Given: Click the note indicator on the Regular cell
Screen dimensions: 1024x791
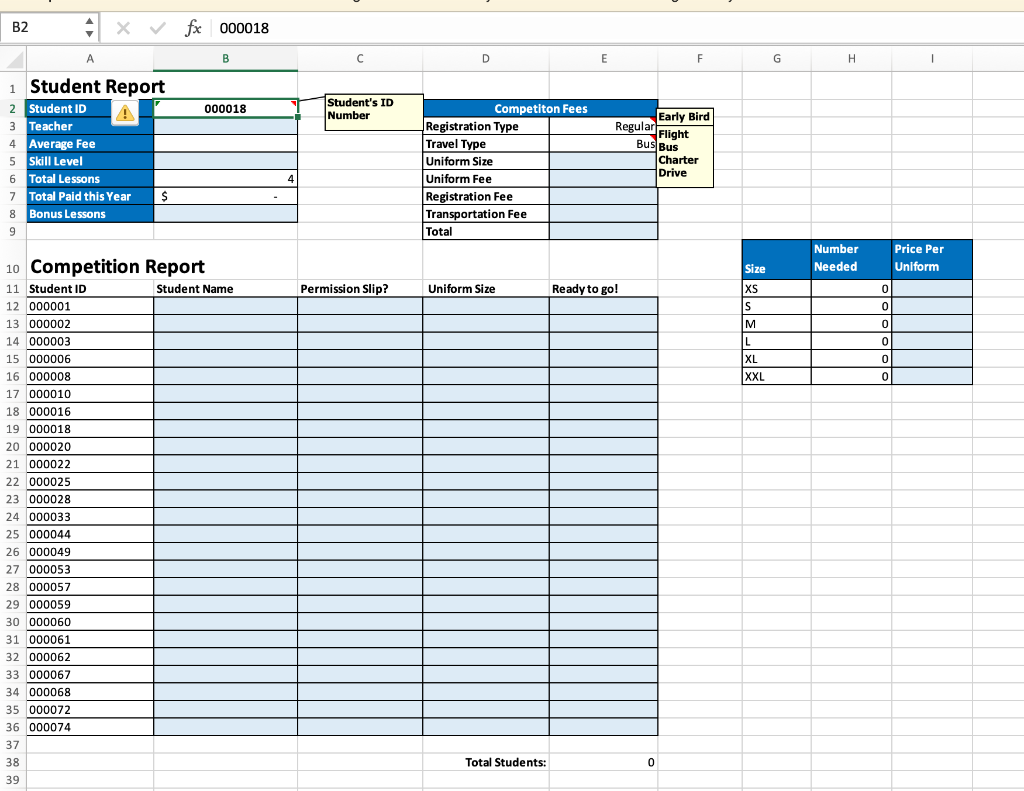Looking at the screenshot, I should pos(653,120).
